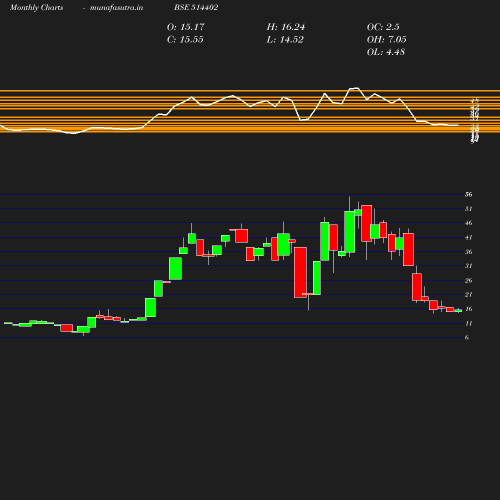500x500 pixels.
Task: Click the price axis label 46
Action: pos(469,223)
